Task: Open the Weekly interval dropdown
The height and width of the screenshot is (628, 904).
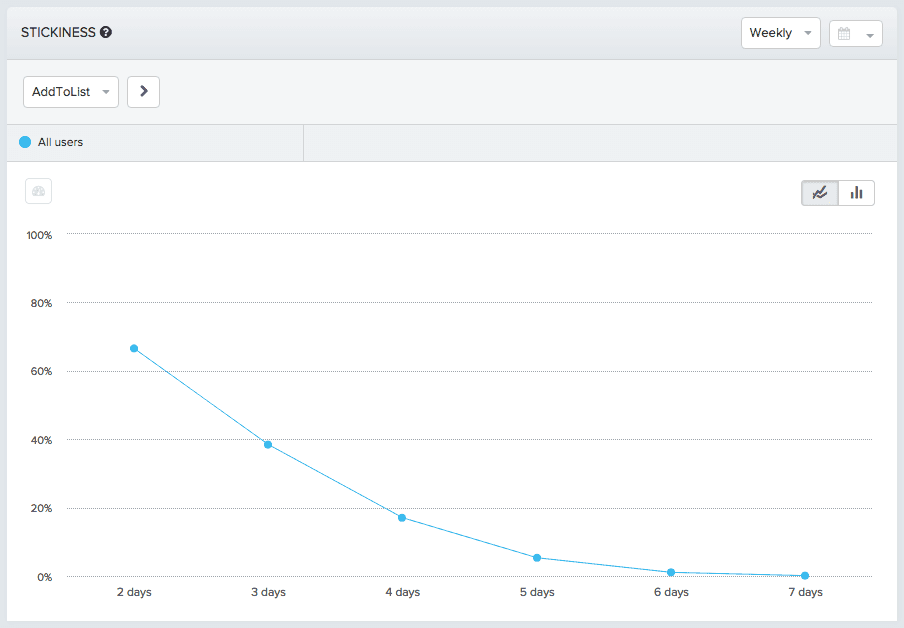Action: pos(780,32)
